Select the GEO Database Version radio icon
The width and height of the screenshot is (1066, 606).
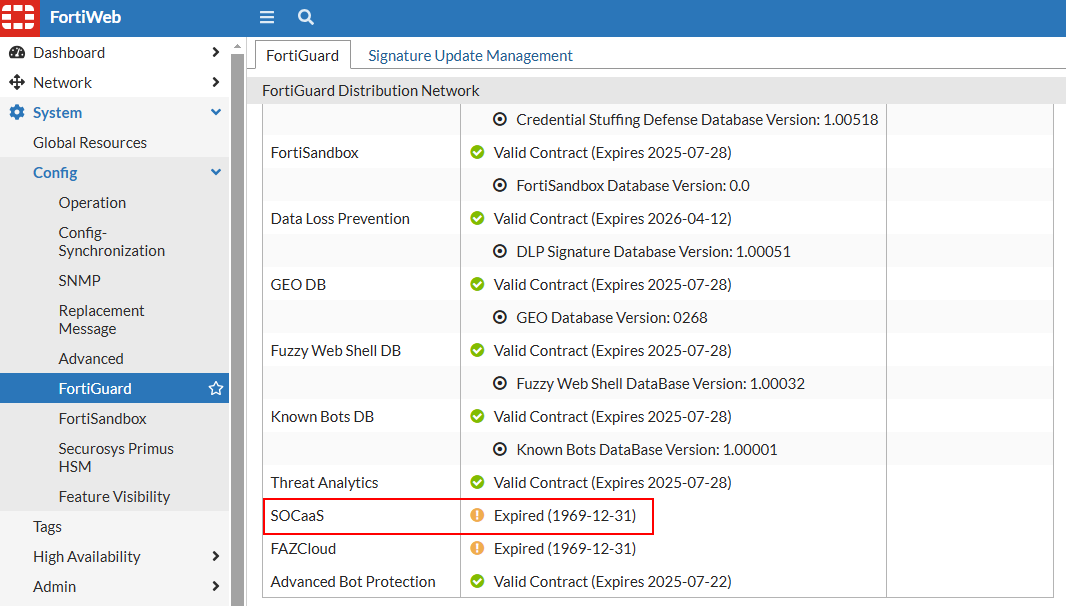click(500, 318)
